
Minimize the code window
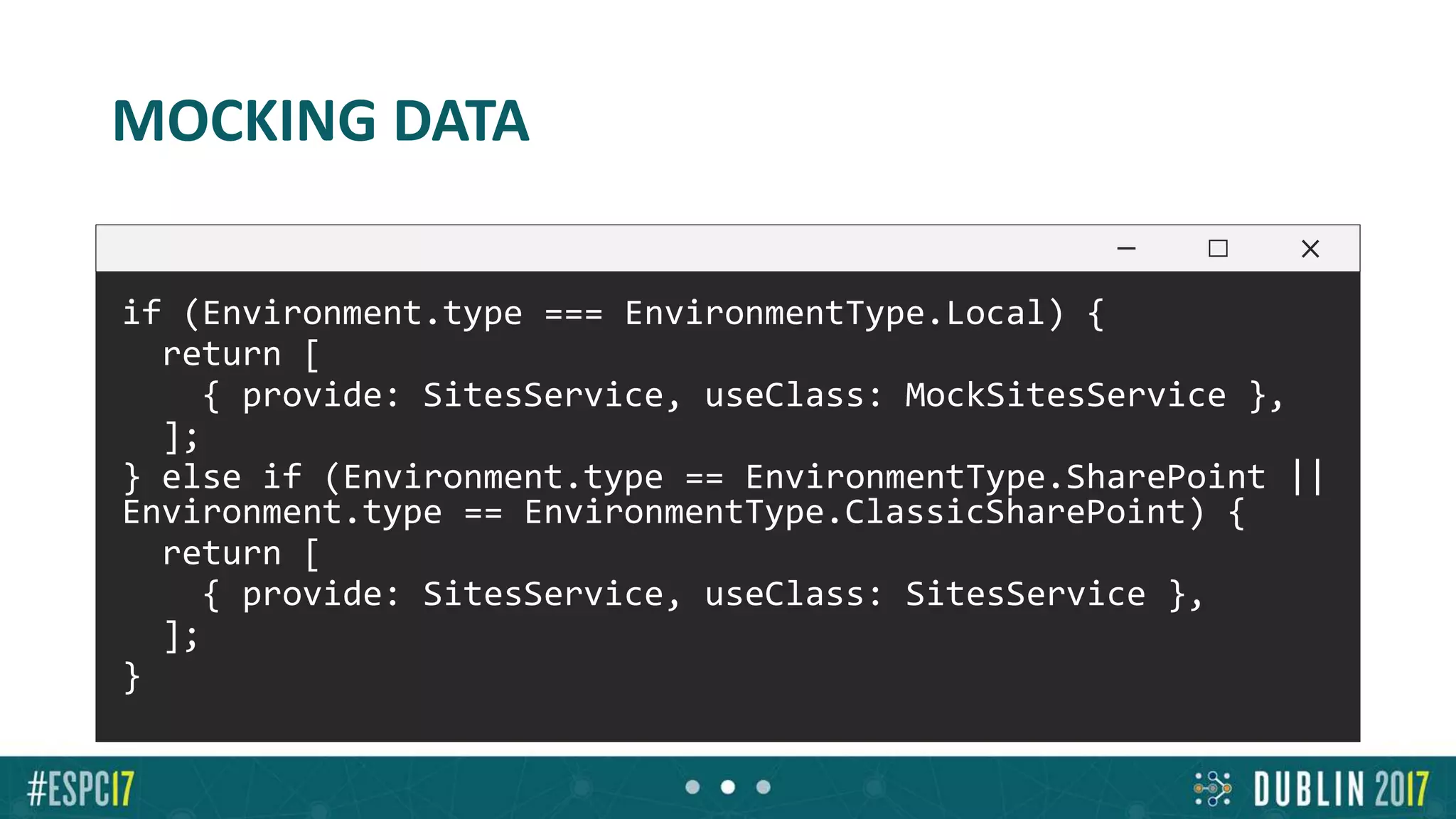(1126, 249)
